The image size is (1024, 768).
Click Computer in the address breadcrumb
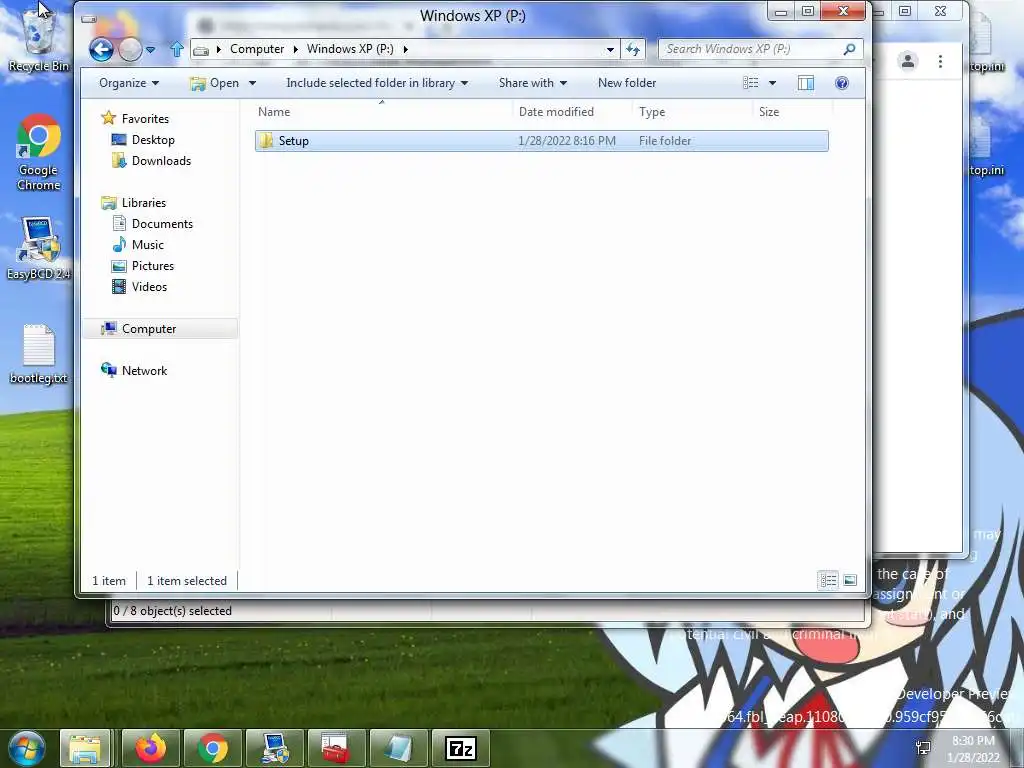click(x=257, y=49)
